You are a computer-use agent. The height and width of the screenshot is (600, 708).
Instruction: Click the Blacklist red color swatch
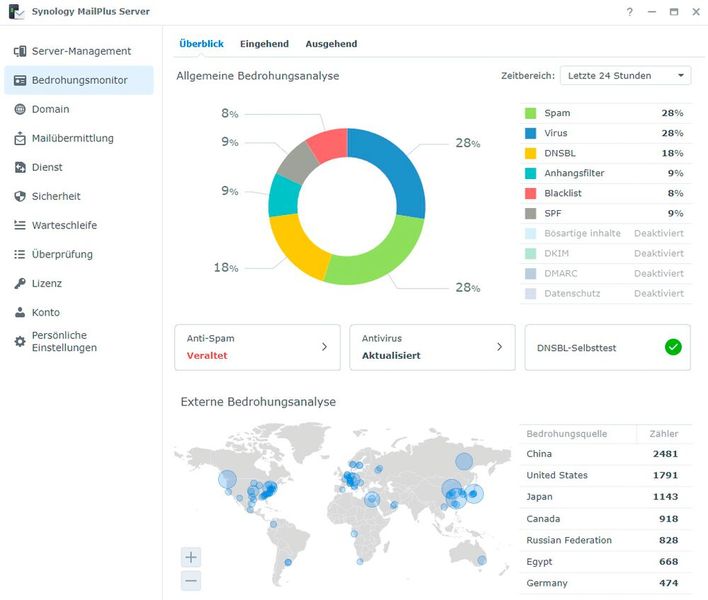click(531, 193)
